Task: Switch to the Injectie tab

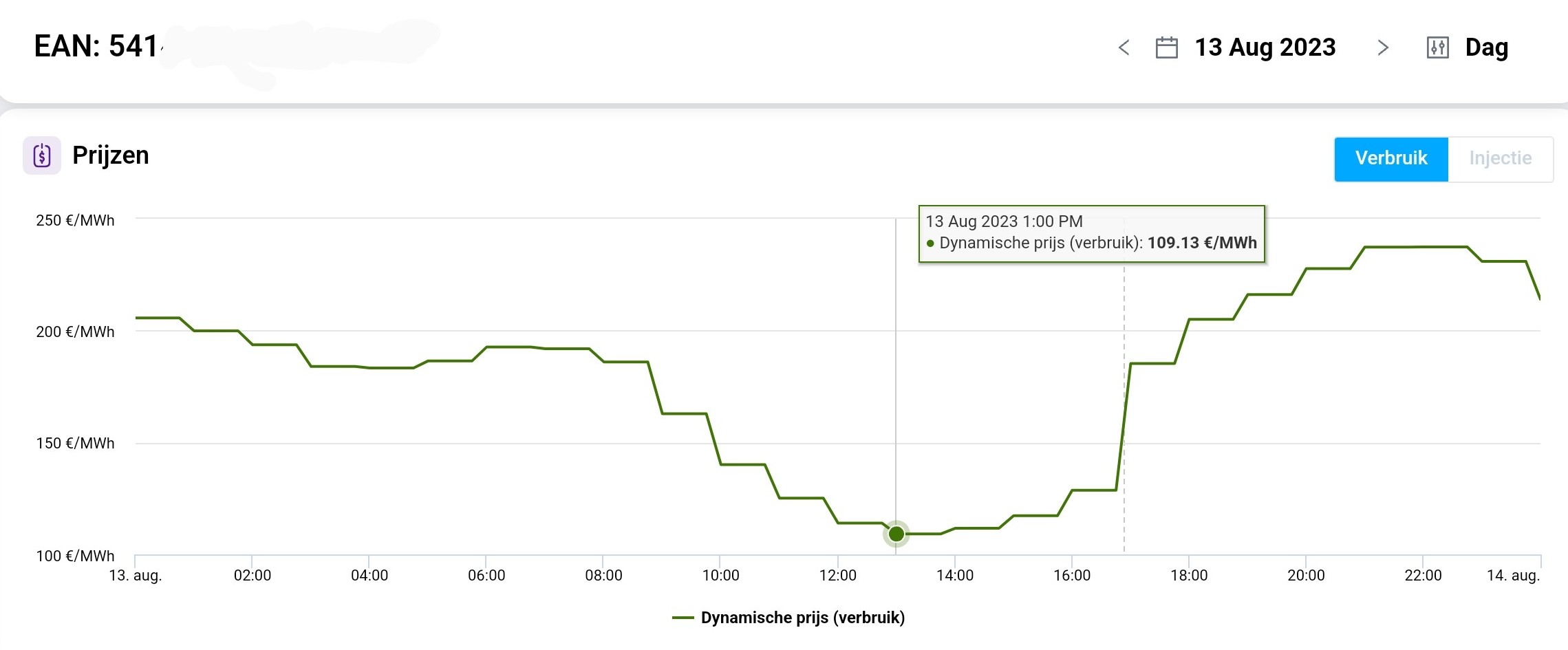Action: point(1500,159)
